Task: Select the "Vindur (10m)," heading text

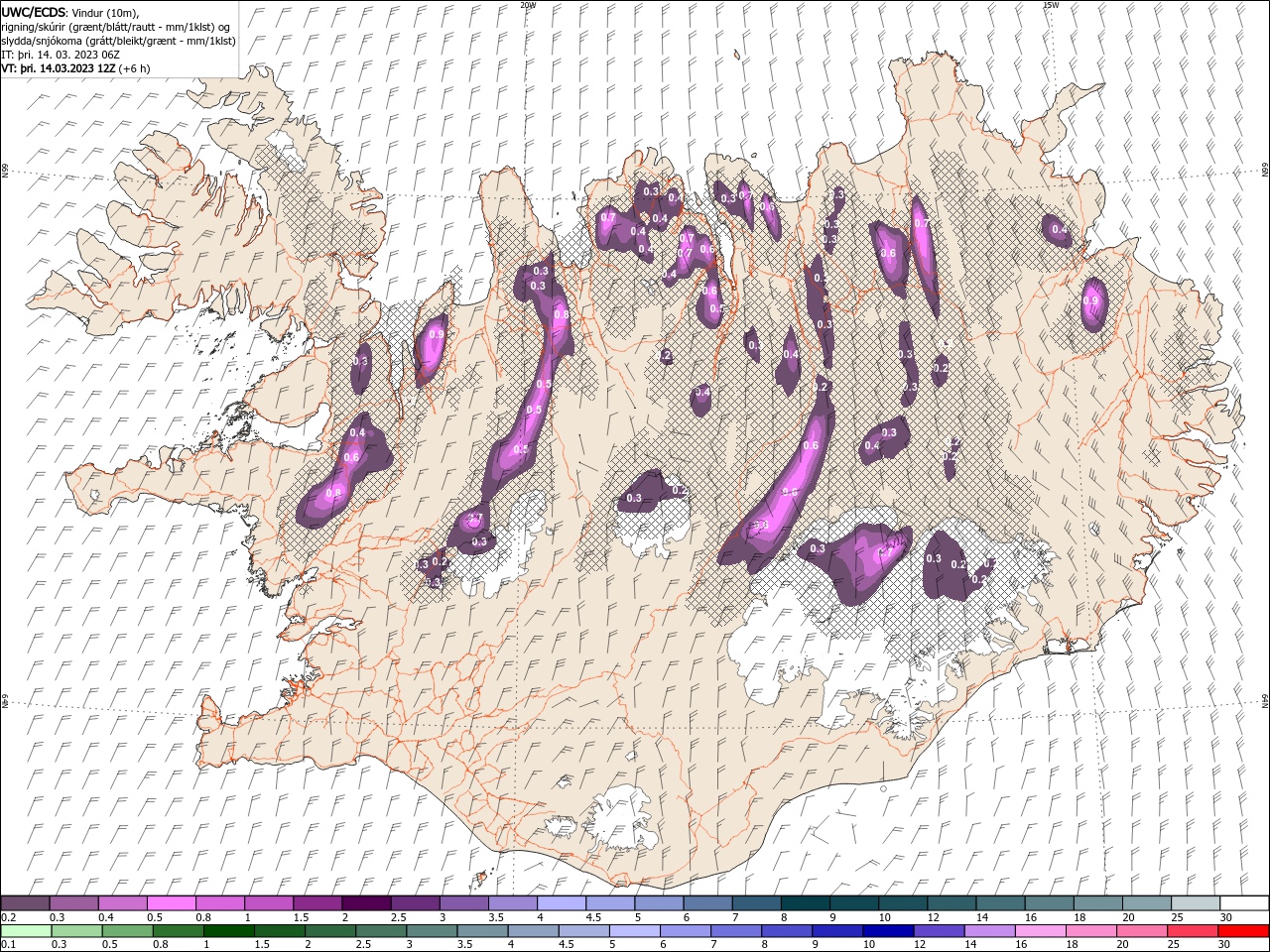Action: [x=106, y=12]
